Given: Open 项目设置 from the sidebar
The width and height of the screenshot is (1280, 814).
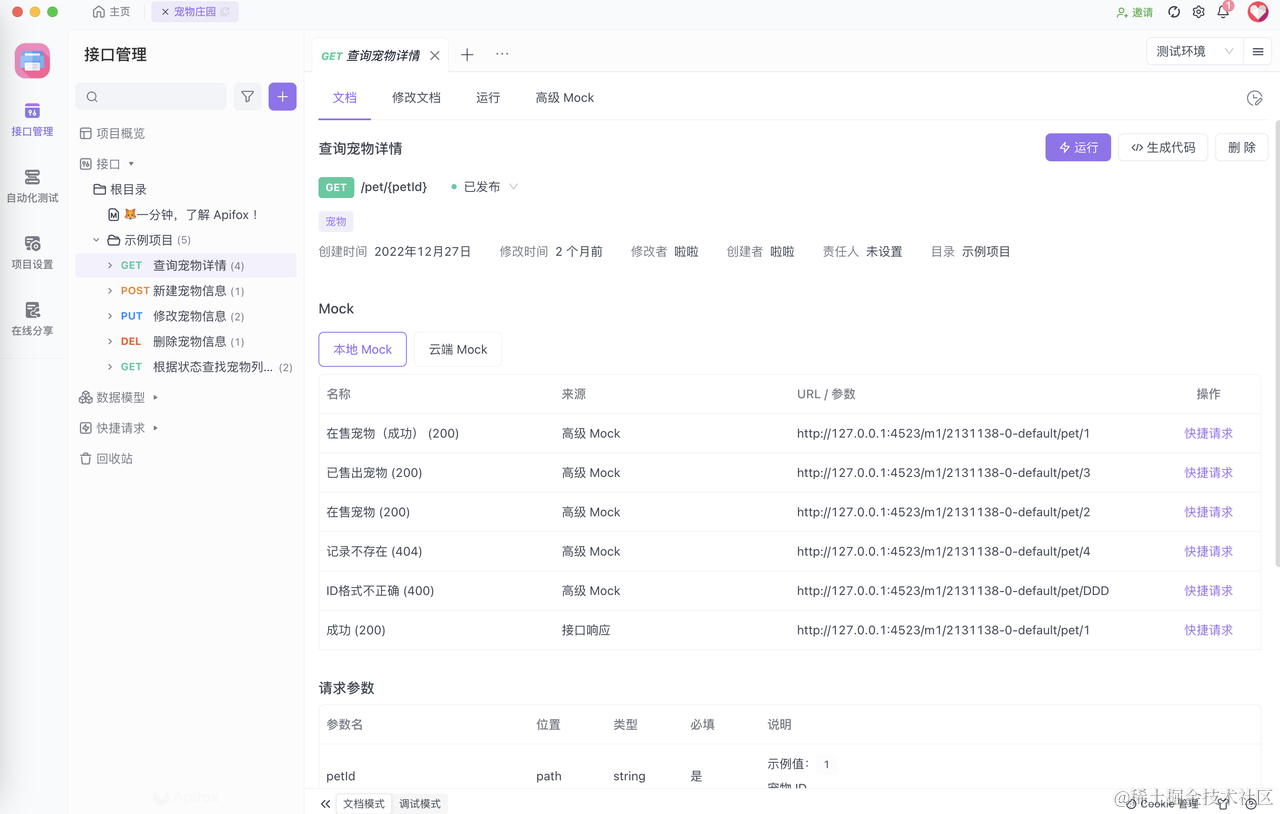Looking at the screenshot, I should click(31, 250).
